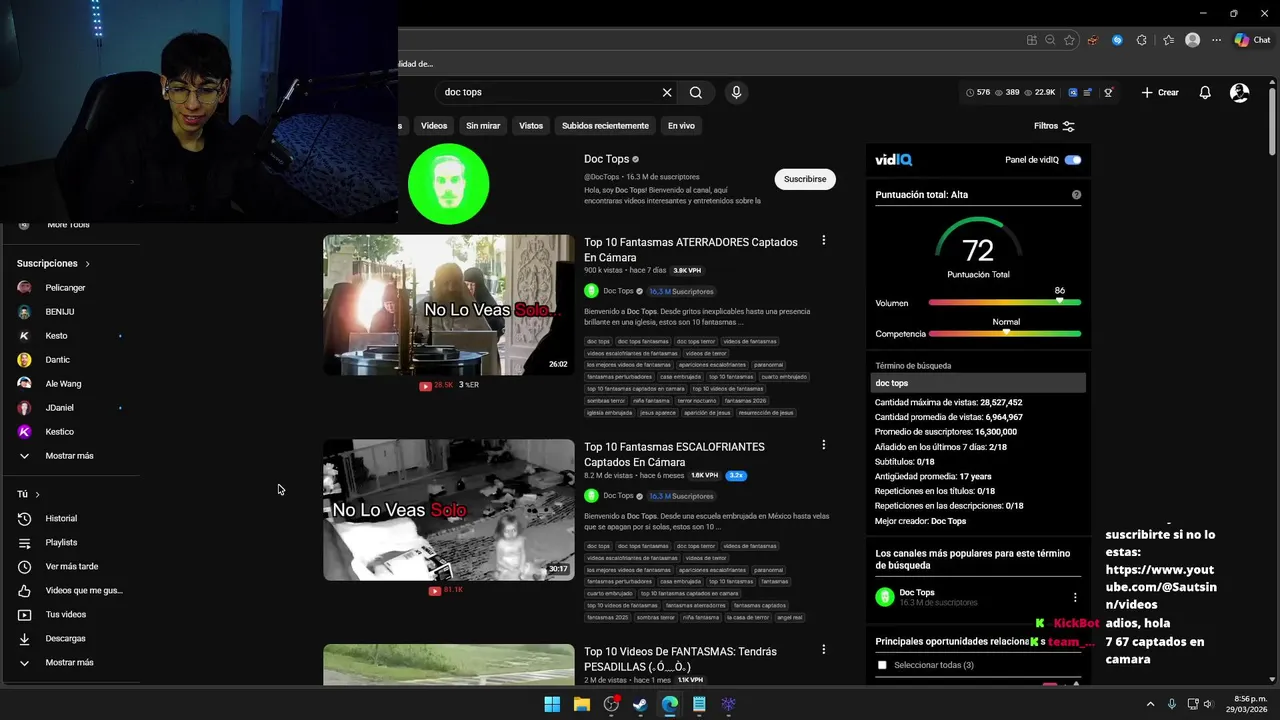The image size is (1280, 720).
Task: Expand Mostrar más under the Tú section
Action: click(70, 662)
